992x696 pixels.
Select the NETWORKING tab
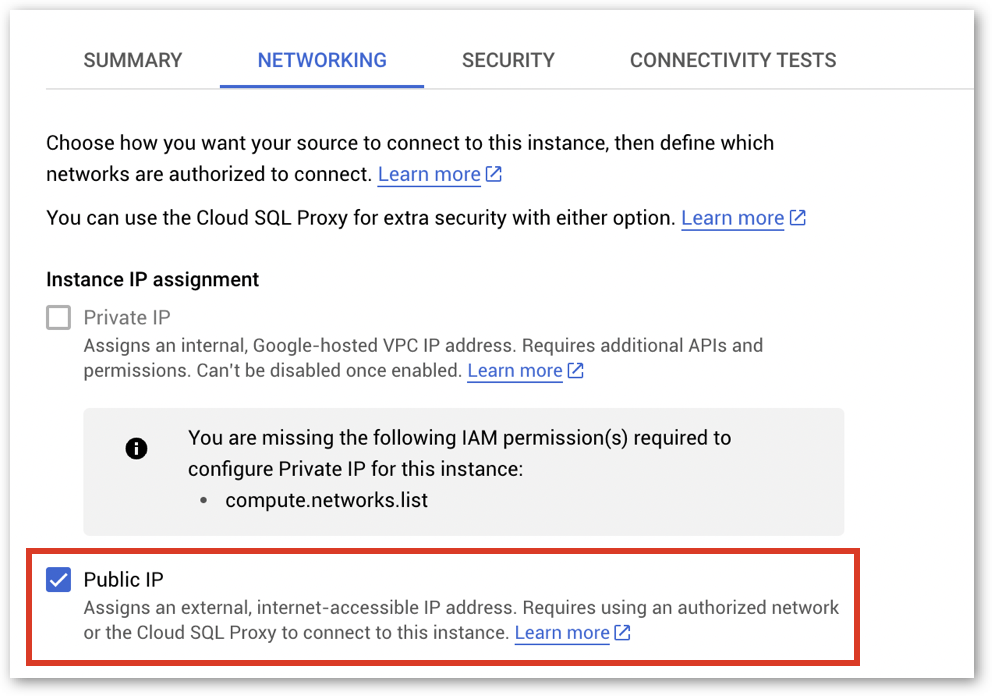click(x=322, y=60)
